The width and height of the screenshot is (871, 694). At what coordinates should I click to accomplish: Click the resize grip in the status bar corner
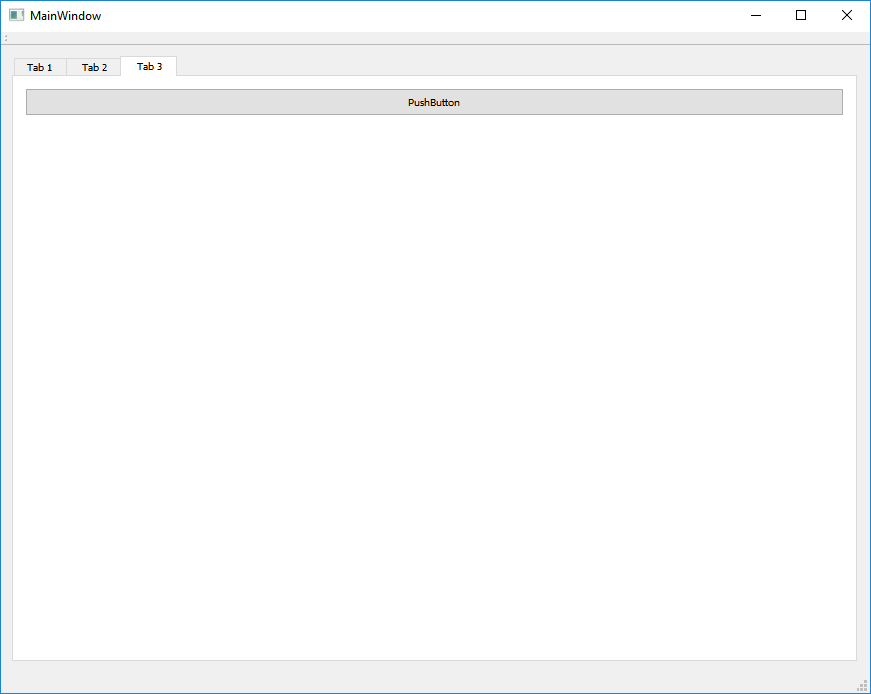coord(861,685)
